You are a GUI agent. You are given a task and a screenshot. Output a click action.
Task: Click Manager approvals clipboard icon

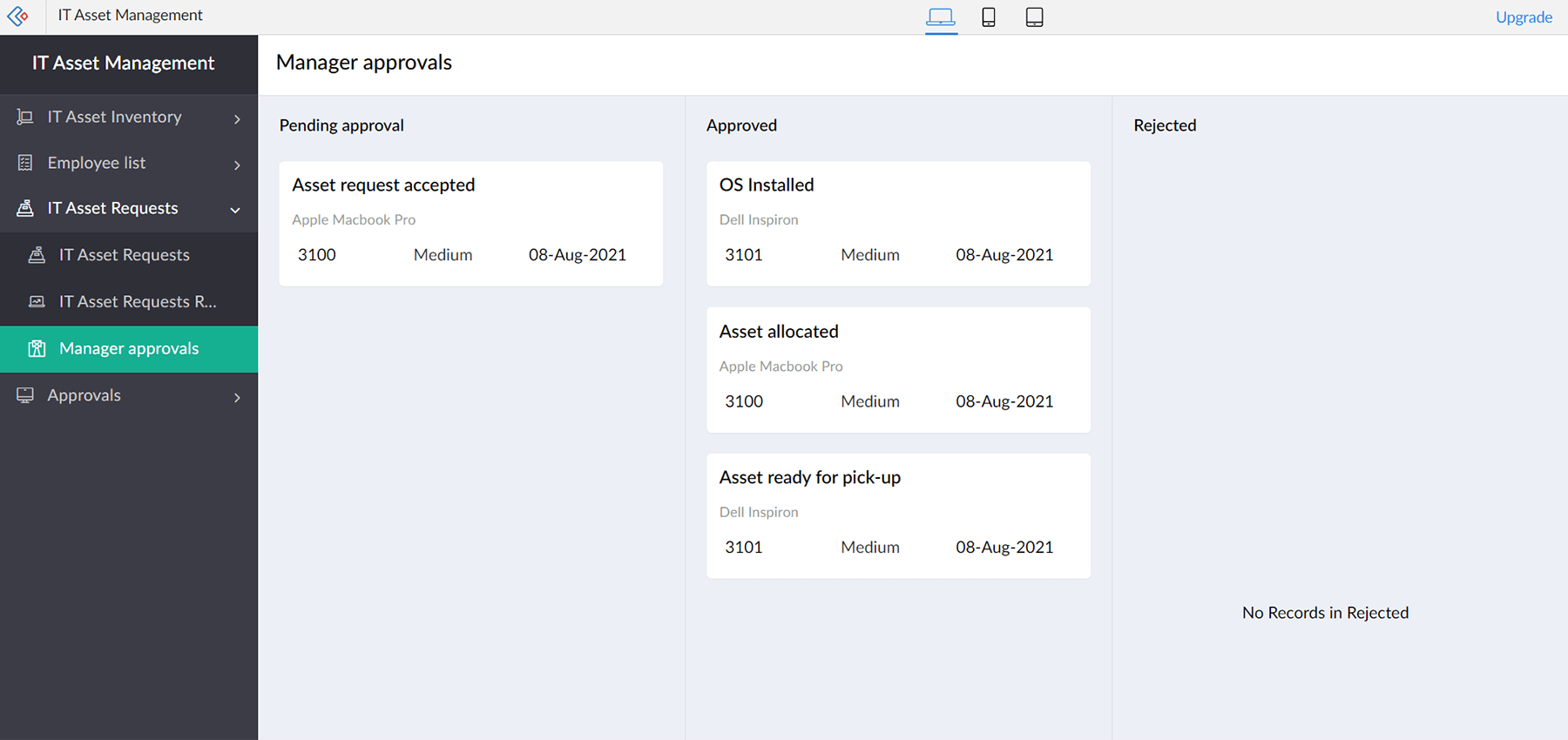point(37,348)
